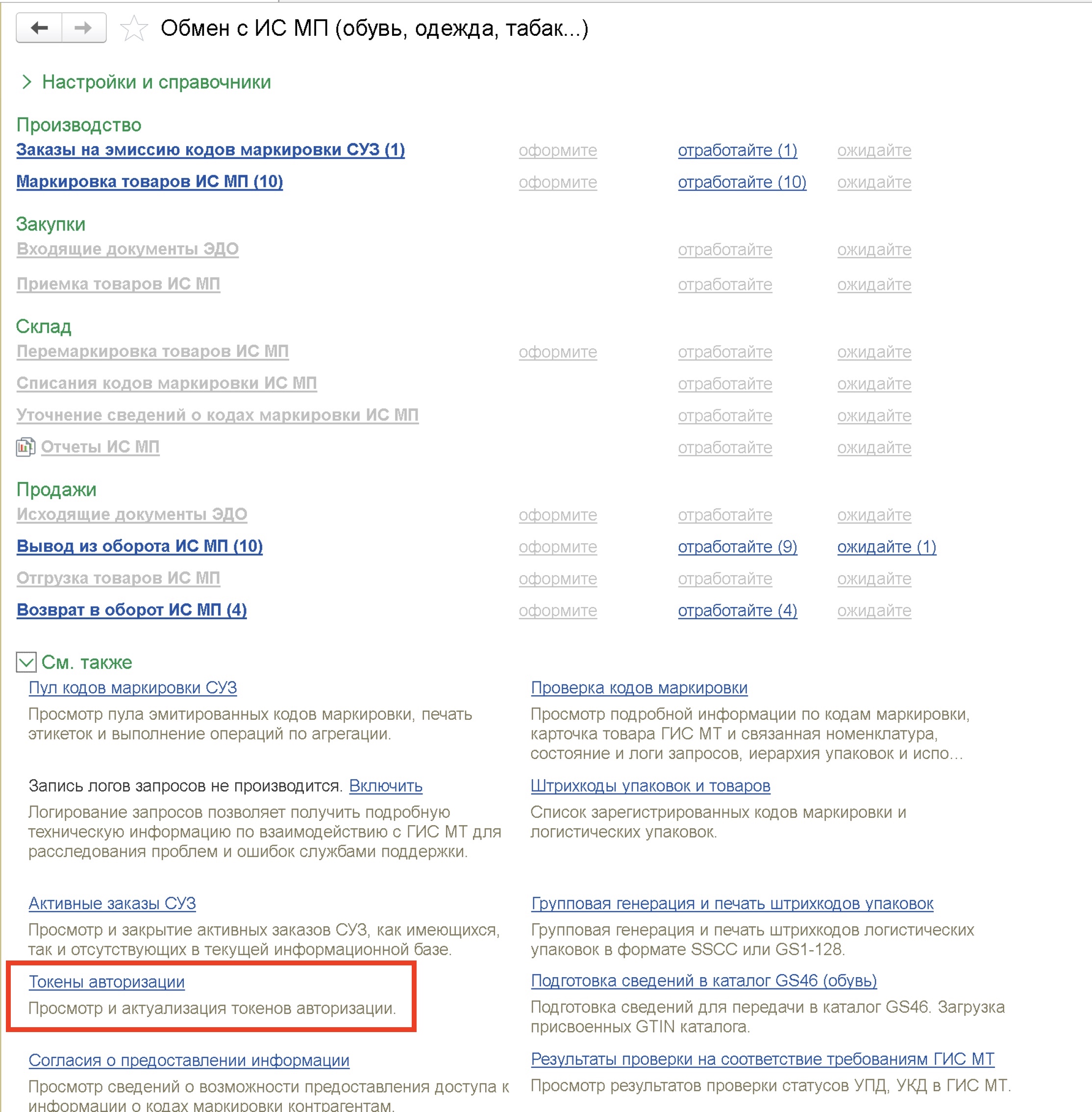Open Исходящие документы ЭДО
The width and height of the screenshot is (1092, 1112).
coord(132,515)
